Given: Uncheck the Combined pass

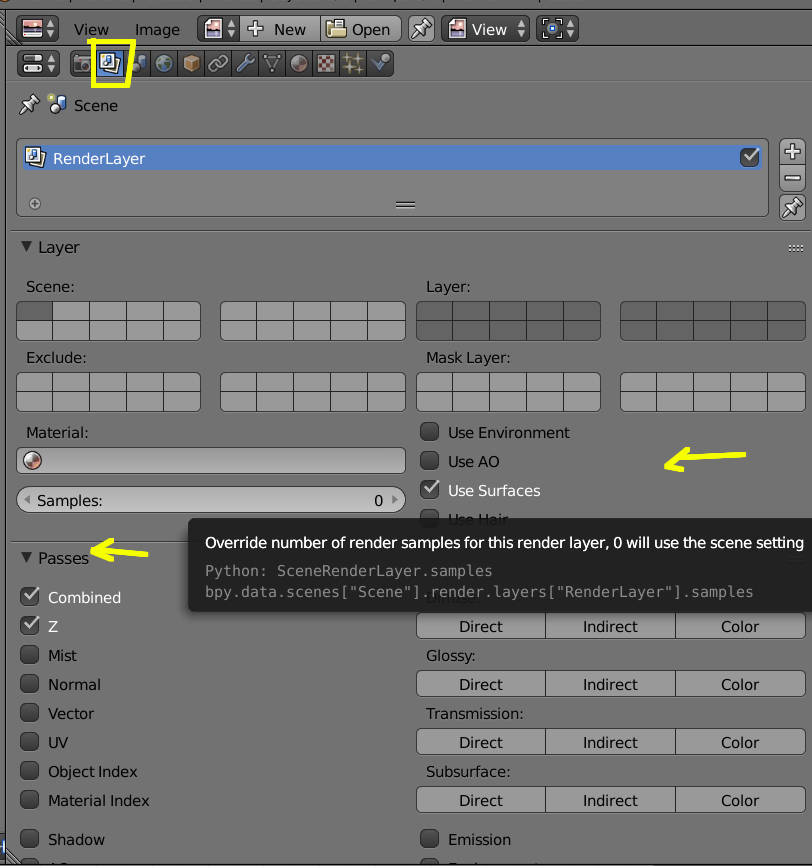Looking at the screenshot, I should tap(30, 596).
